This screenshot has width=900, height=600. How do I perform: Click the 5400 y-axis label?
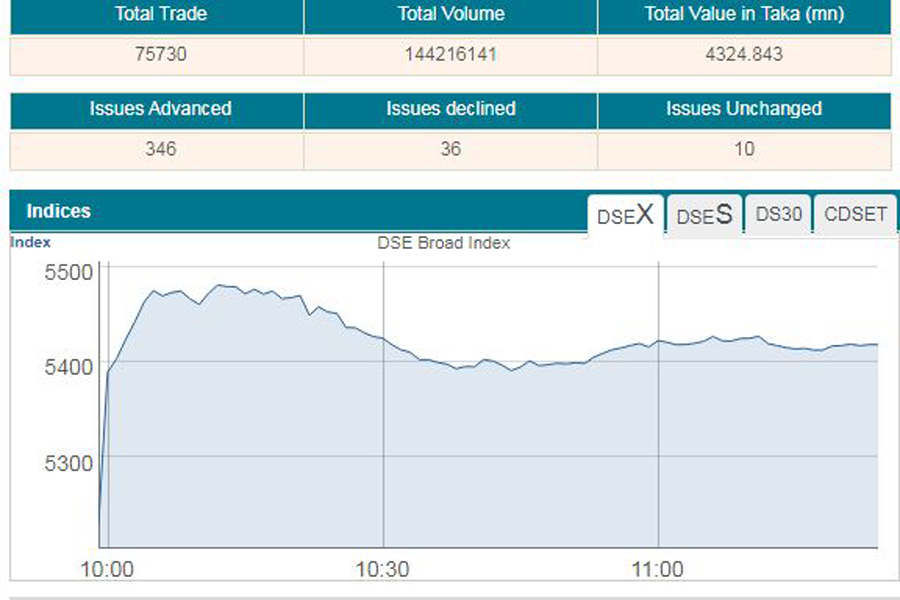point(66,367)
